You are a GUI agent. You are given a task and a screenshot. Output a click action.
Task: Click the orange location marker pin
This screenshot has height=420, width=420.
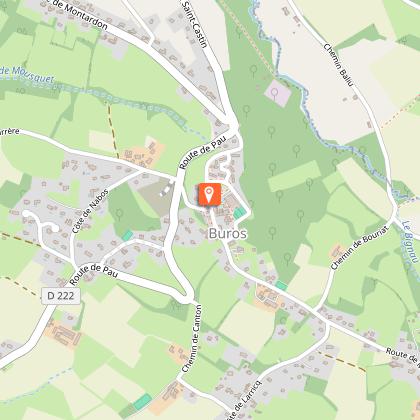[209, 194]
